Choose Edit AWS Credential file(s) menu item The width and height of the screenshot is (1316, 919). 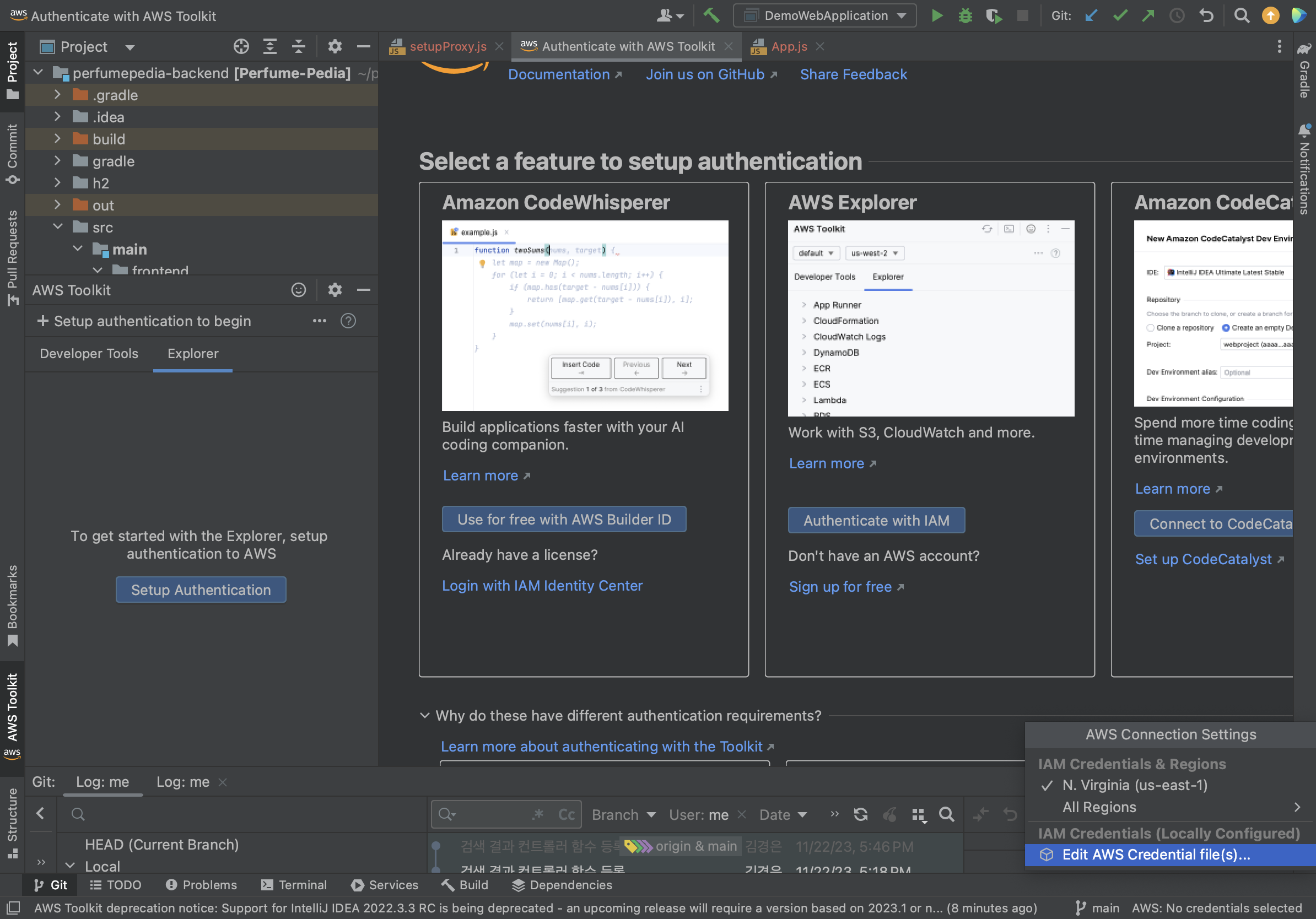click(x=1156, y=854)
